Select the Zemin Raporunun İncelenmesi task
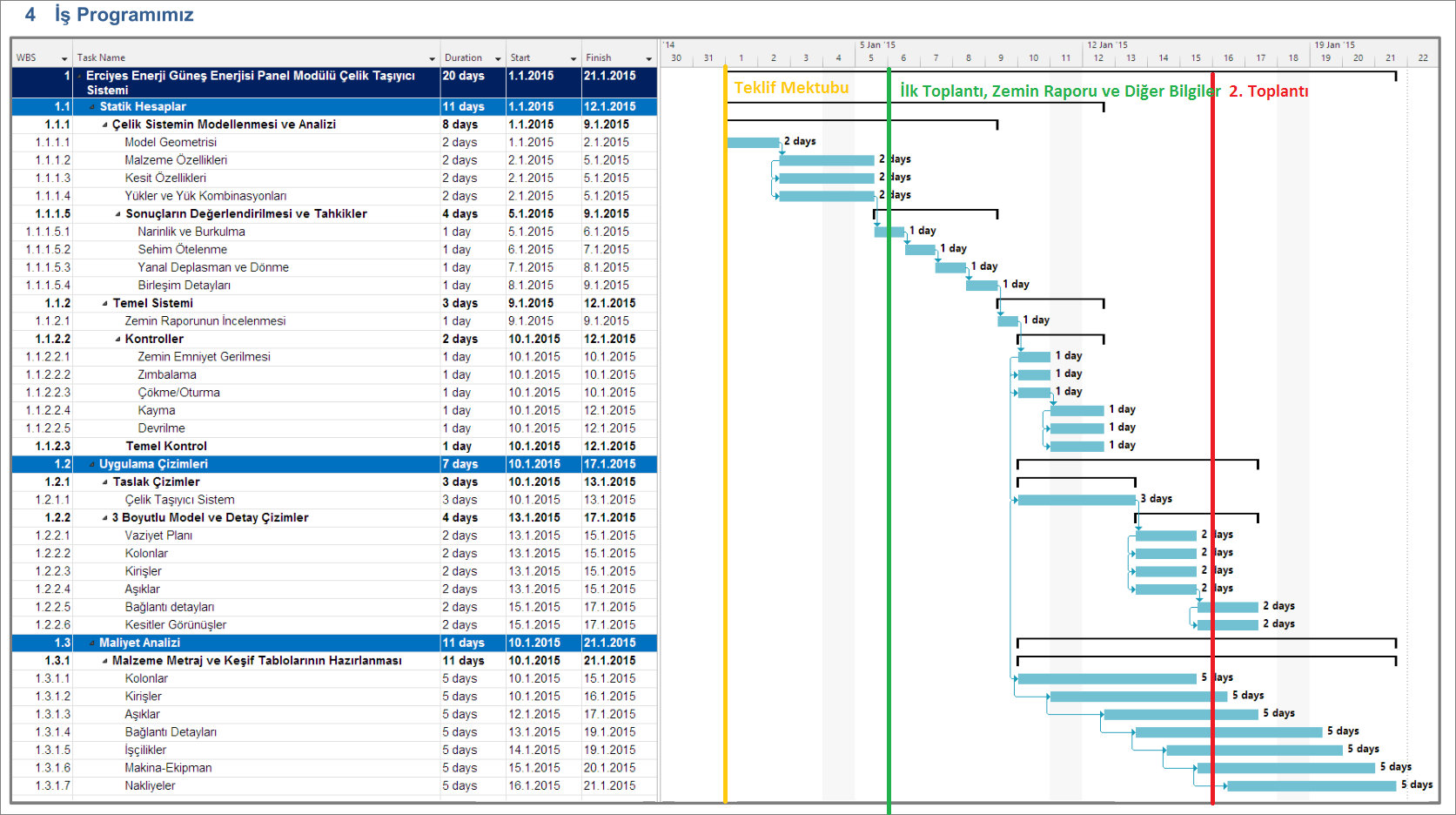This screenshot has width=1456, height=815. coord(205,321)
